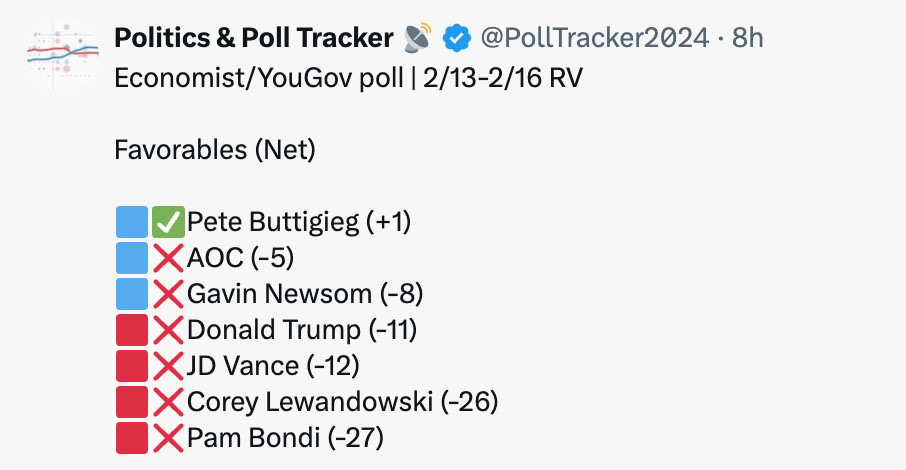Click the @PollTracker2024 handle

click(x=599, y=39)
